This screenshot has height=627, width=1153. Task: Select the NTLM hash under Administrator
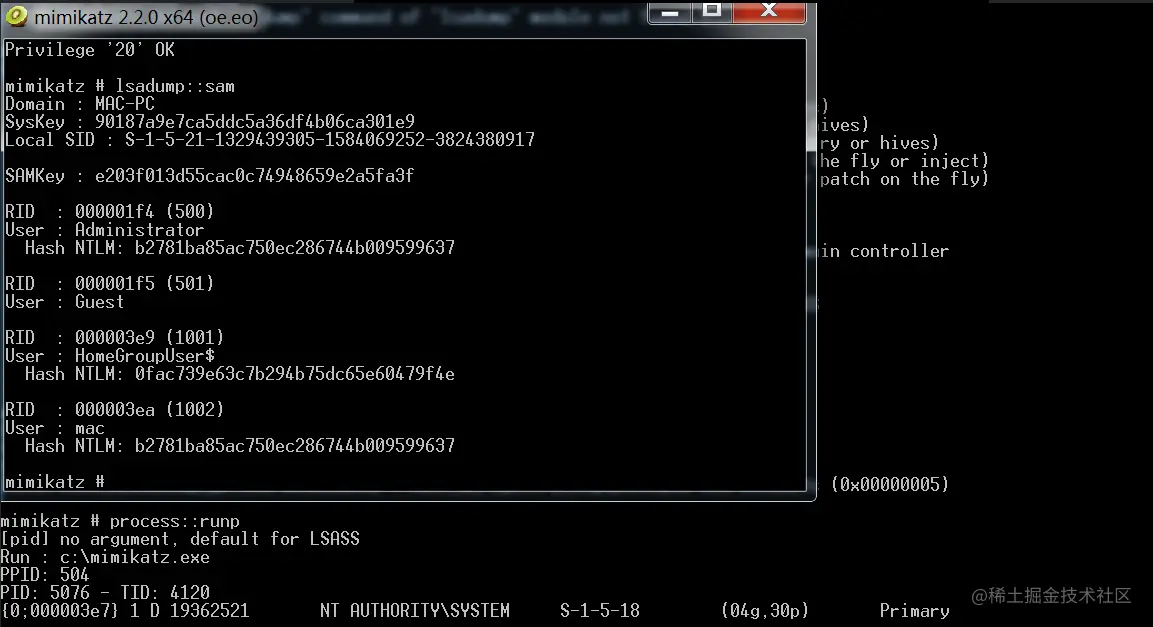pos(295,248)
